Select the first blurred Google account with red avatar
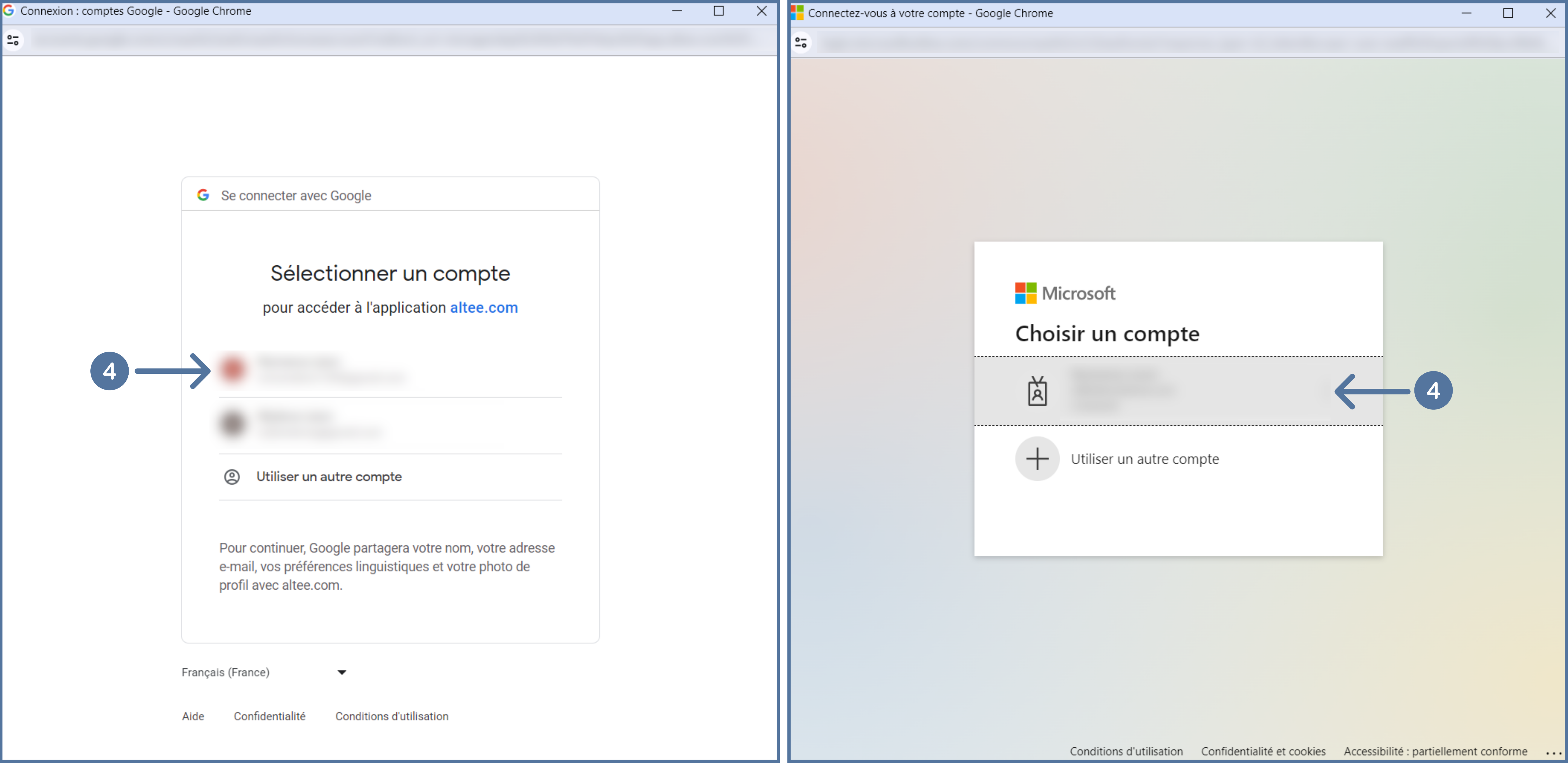The height and width of the screenshot is (763, 1568). click(x=390, y=370)
